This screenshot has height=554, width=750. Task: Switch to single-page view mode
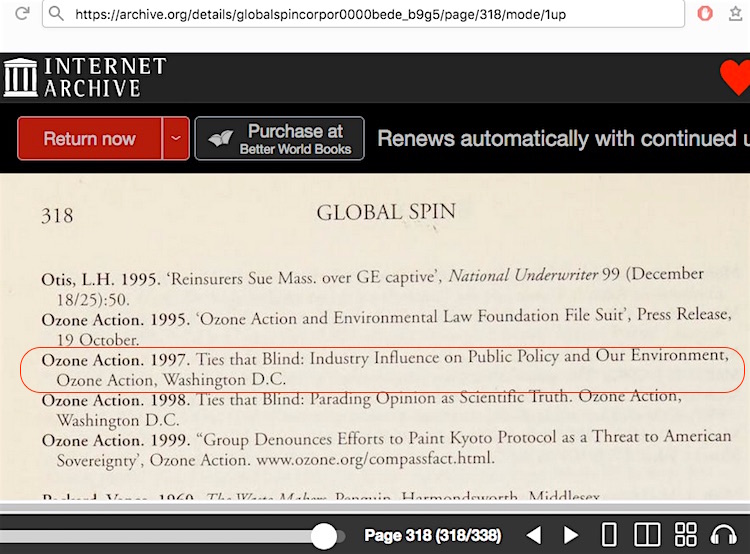[609, 535]
